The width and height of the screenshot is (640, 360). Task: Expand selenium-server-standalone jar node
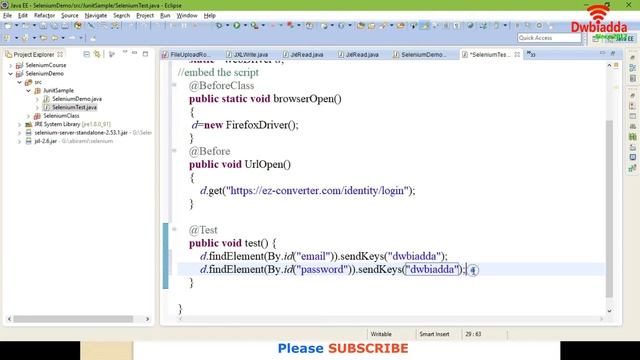[20, 133]
